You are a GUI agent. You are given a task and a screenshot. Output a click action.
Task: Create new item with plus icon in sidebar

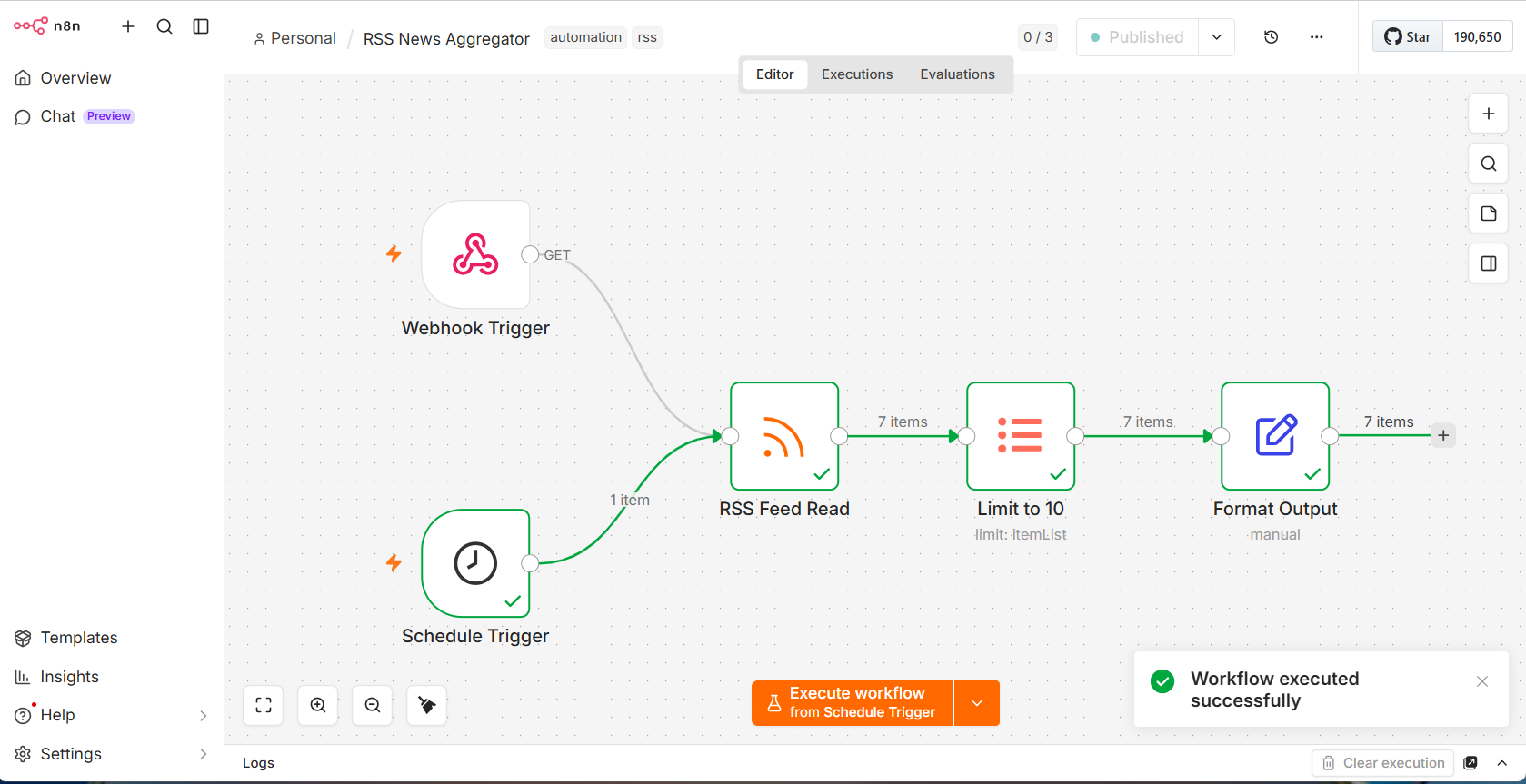128,26
